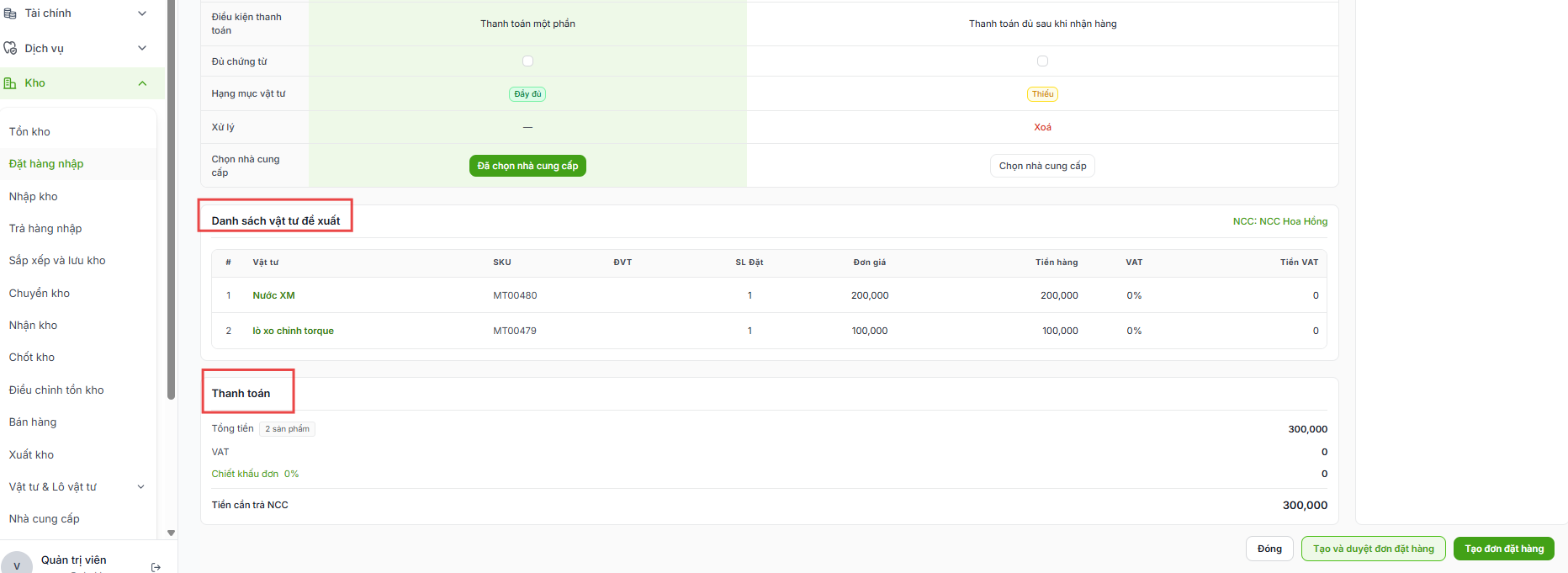Click NCC: NCC Hoa Hồng label
1568x573 pixels.
[x=1280, y=221]
